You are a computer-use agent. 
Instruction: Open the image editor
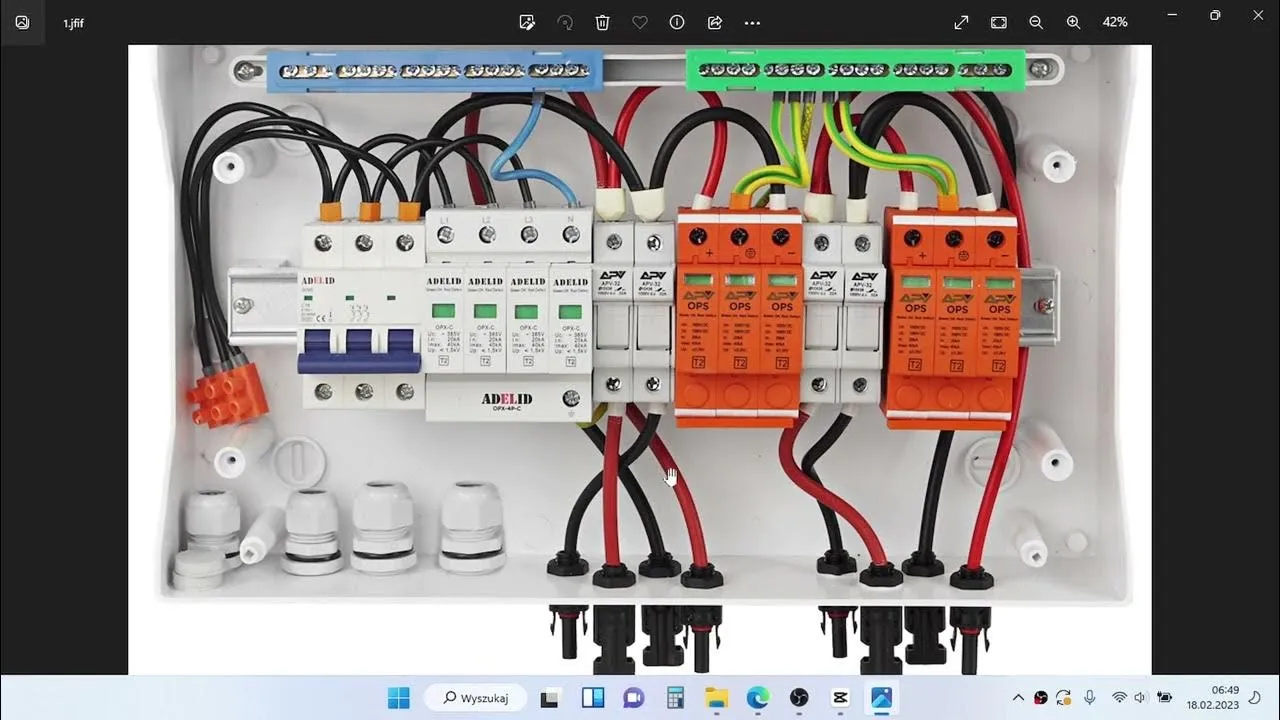pyautogui.click(x=527, y=22)
